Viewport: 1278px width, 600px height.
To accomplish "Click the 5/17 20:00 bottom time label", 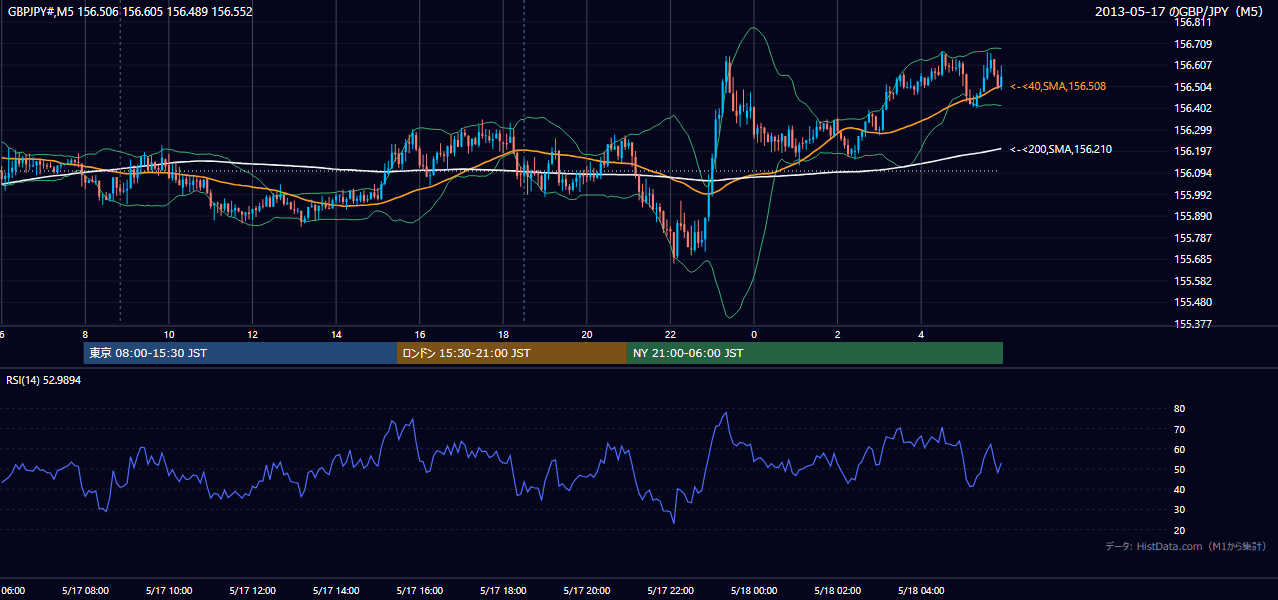I will pos(586,590).
